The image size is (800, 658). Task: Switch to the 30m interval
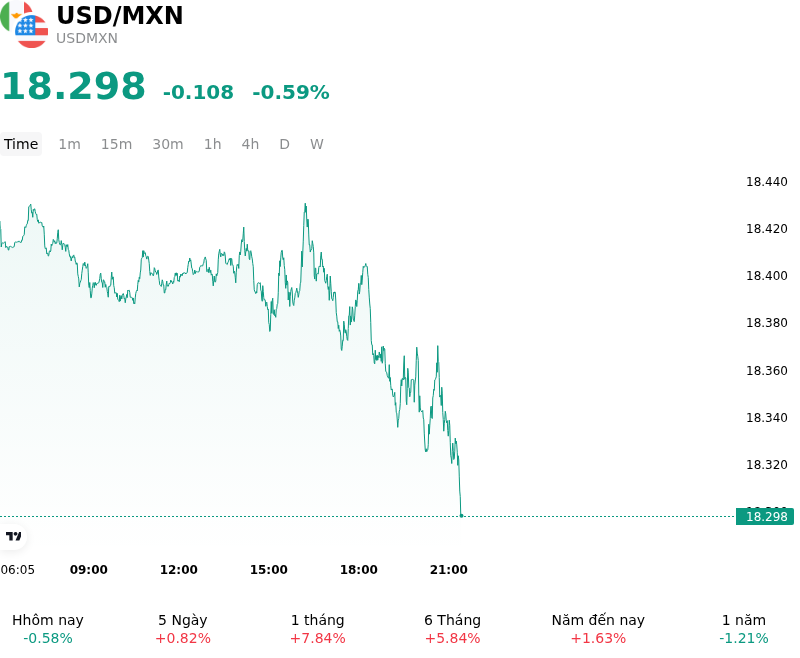(168, 144)
